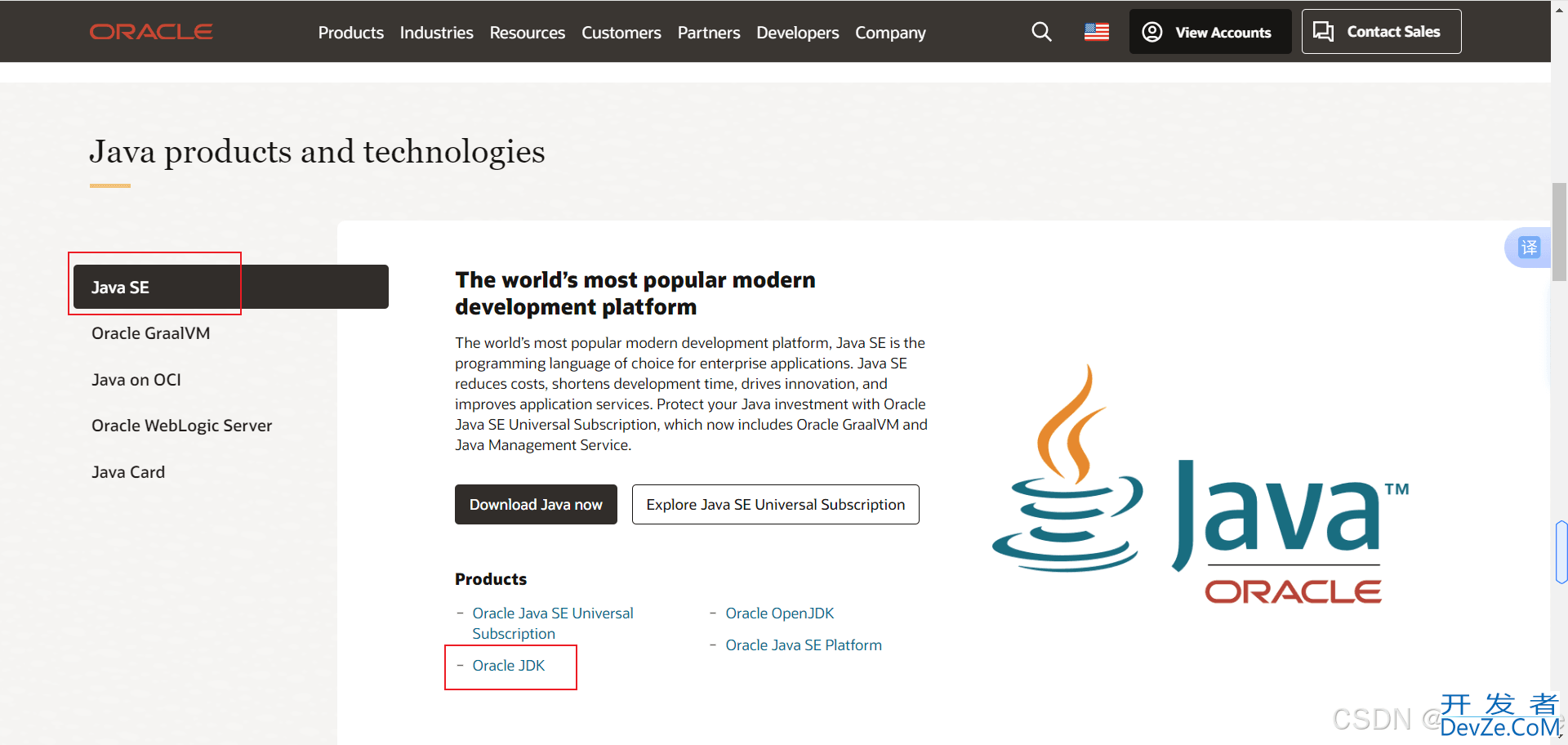This screenshot has height=745, width=1568.
Task: Open the Oracle OpenJDK link
Action: click(779, 613)
